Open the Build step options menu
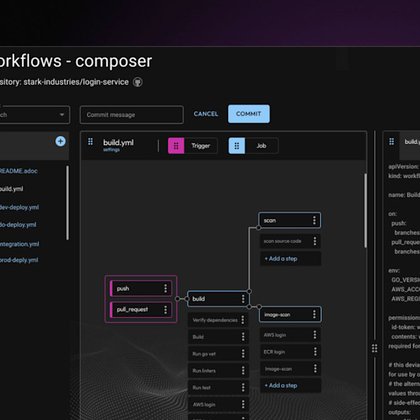 point(243,337)
